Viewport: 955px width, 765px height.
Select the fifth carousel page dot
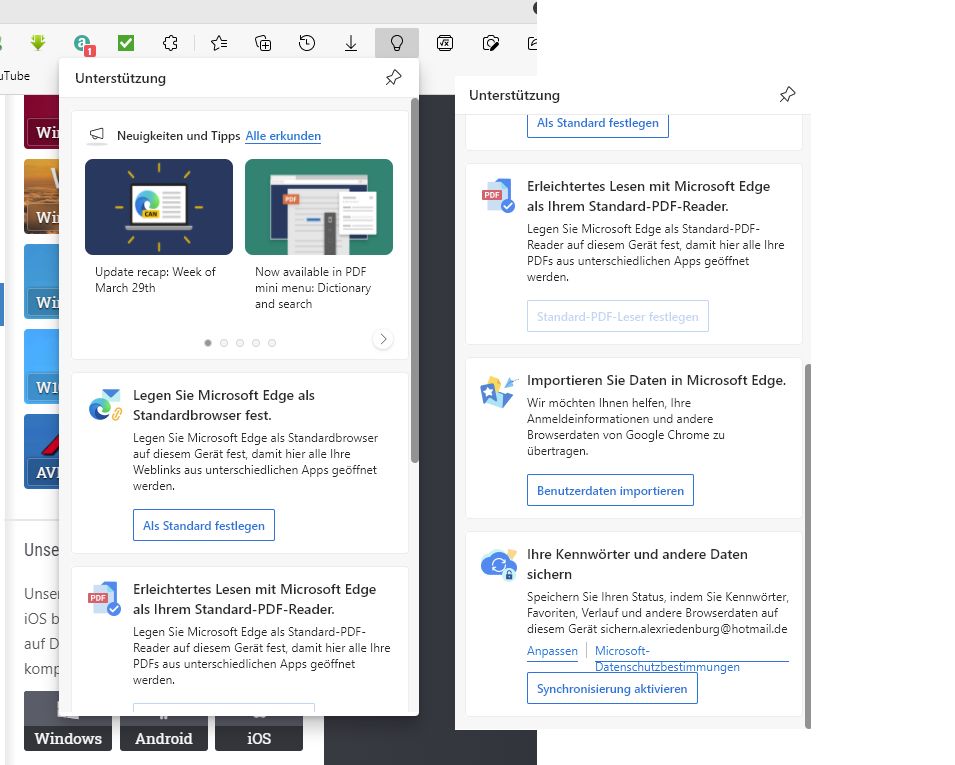click(x=272, y=343)
